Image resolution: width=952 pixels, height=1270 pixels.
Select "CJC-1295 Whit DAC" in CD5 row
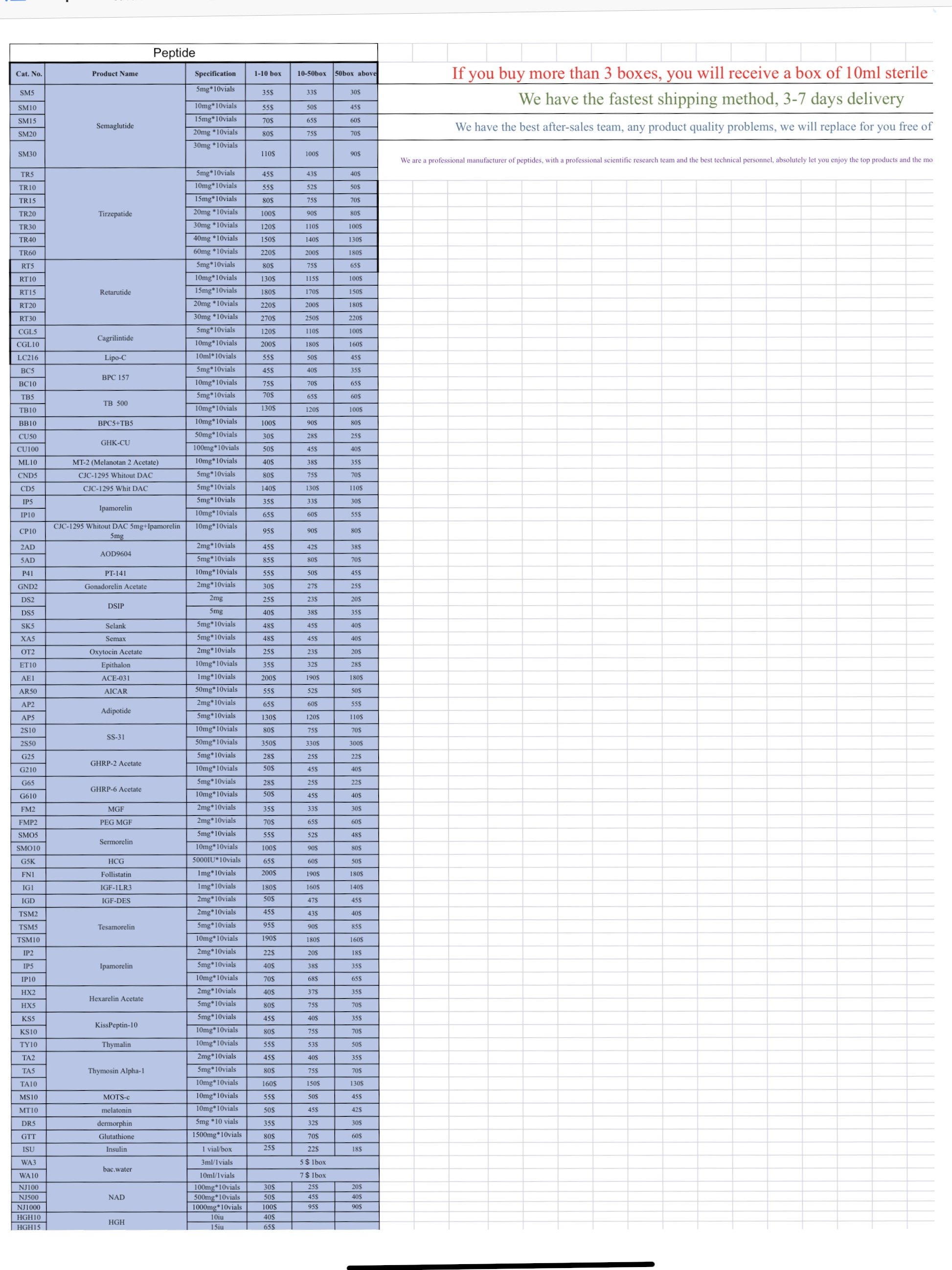[x=115, y=489]
